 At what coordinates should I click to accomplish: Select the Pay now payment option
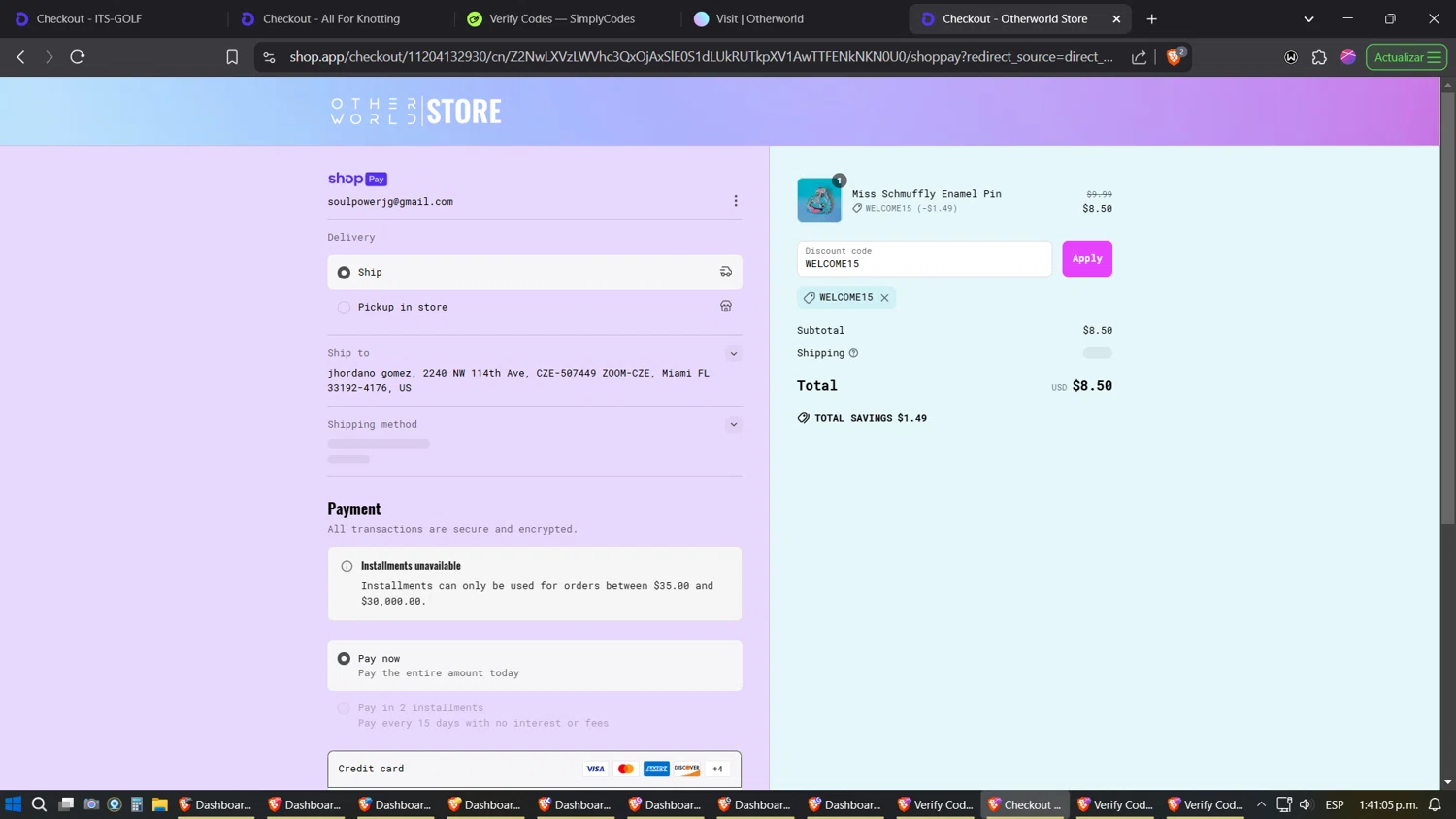[344, 659]
